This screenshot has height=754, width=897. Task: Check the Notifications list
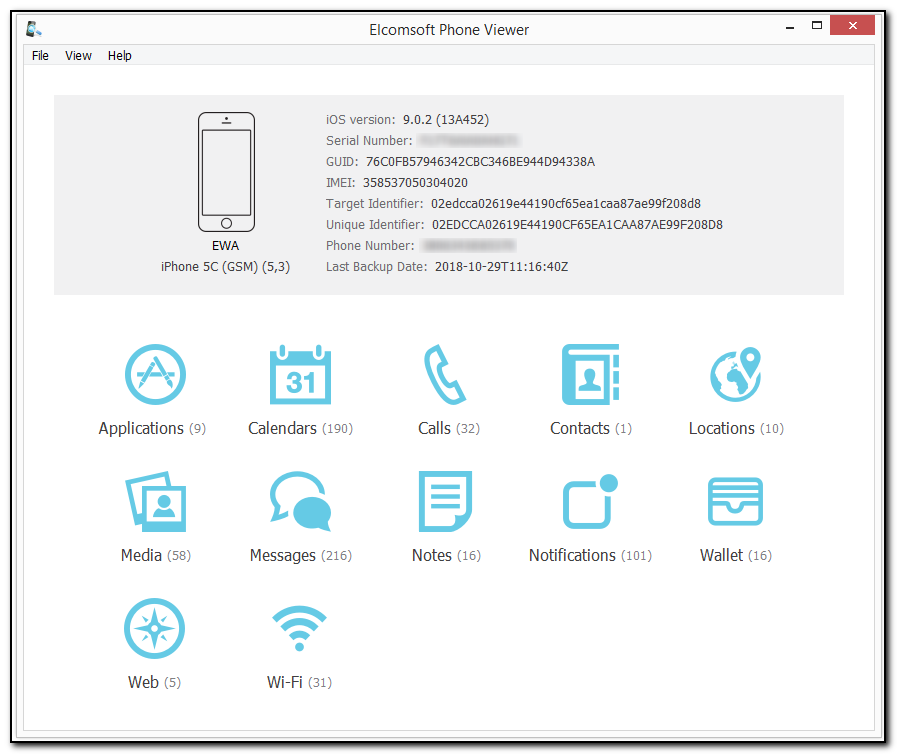click(589, 501)
